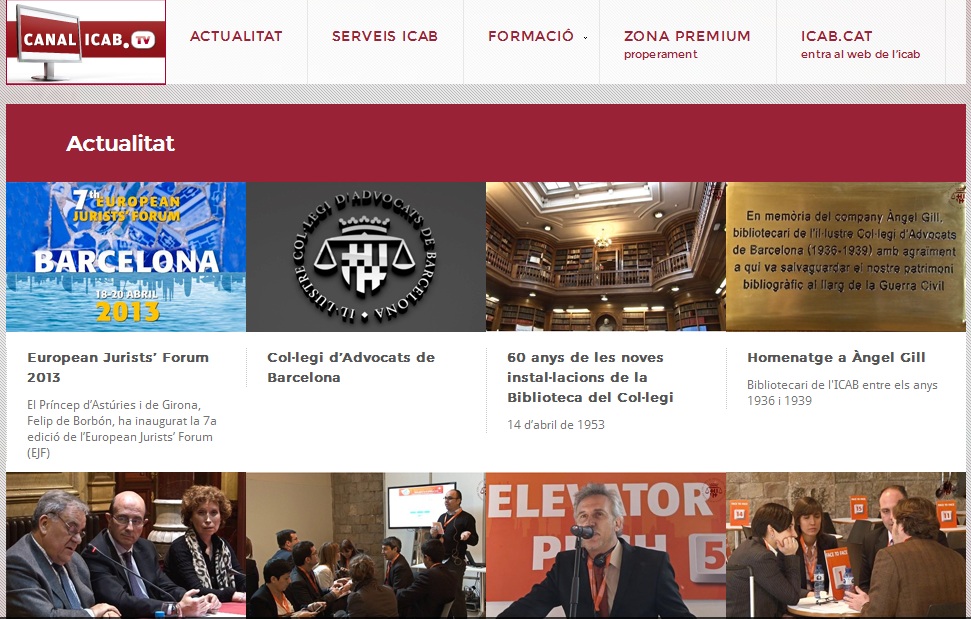Click the Príncep d'Astúries description text
Viewport: 971px width, 619px height.
tap(122, 428)
